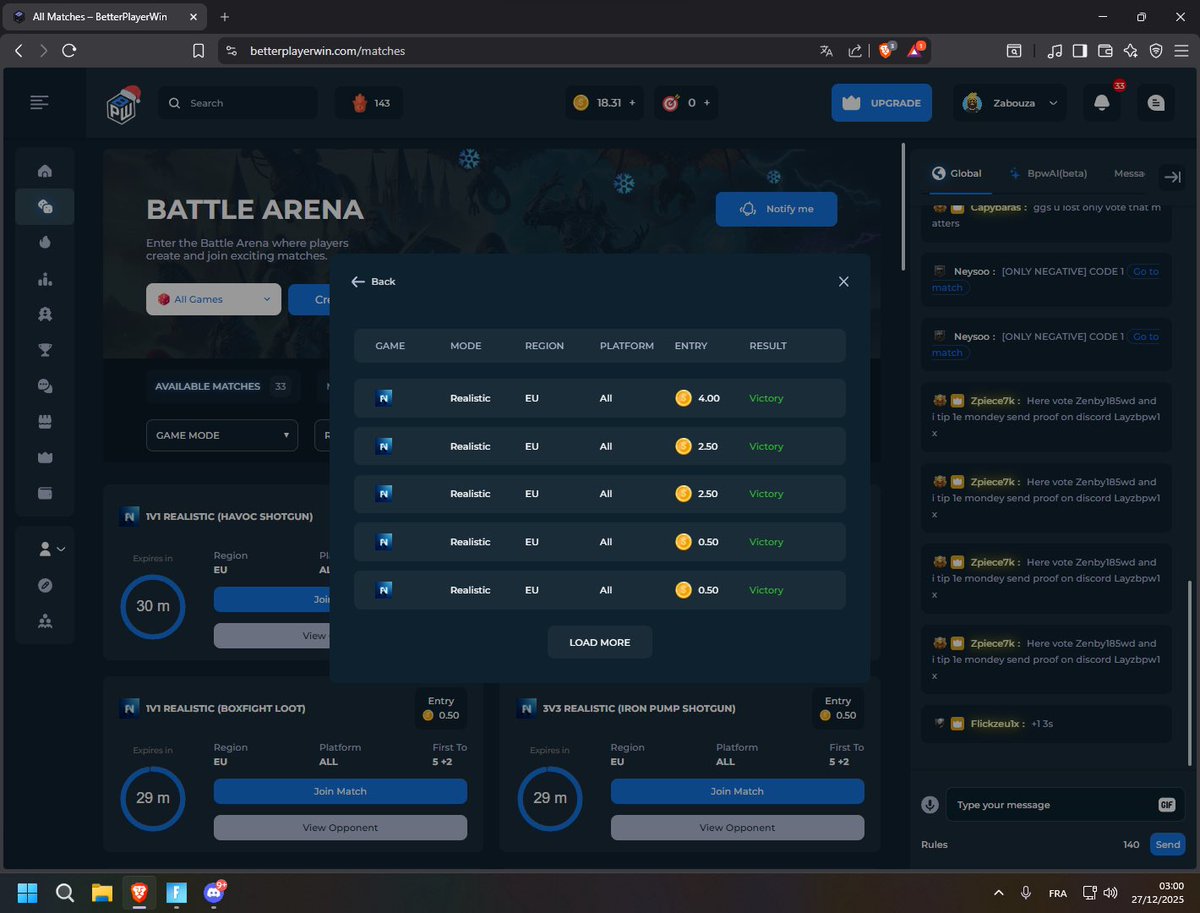
Task: Select the Global chat tab
Action: tap(958, 172)
